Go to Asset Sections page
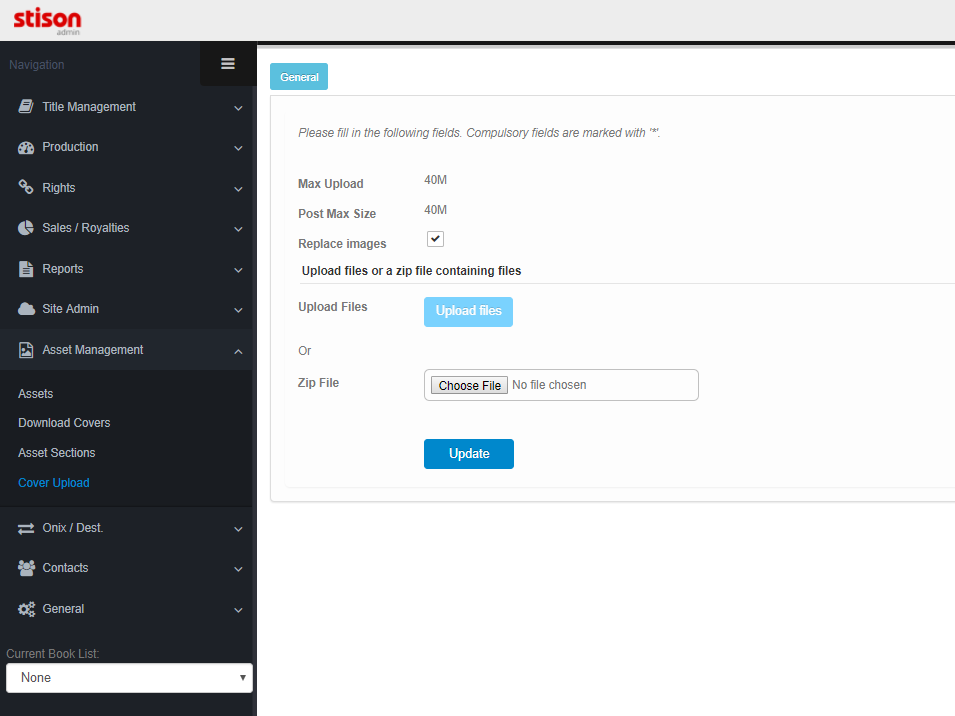 [57, 453]
